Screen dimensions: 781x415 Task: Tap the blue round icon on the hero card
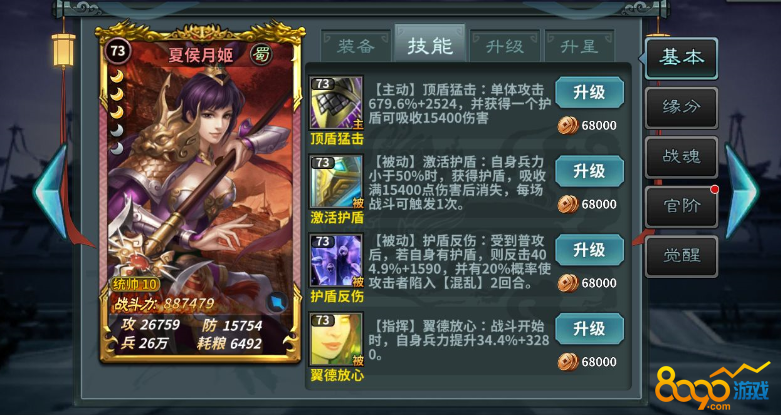276,302
